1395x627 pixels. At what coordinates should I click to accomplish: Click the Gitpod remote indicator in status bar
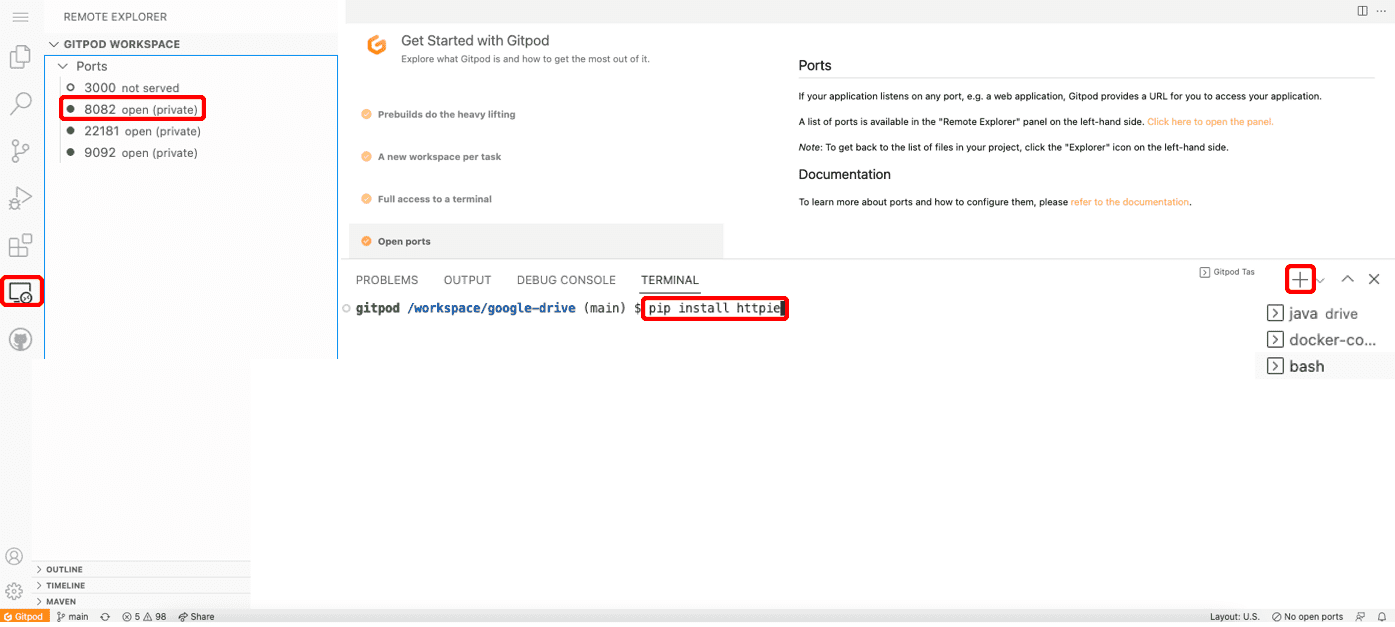tap(23, 617)
